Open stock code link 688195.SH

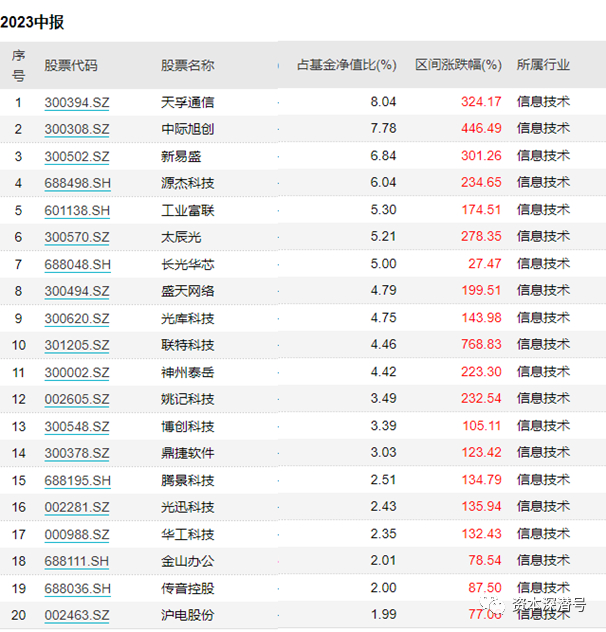[77, 480]
